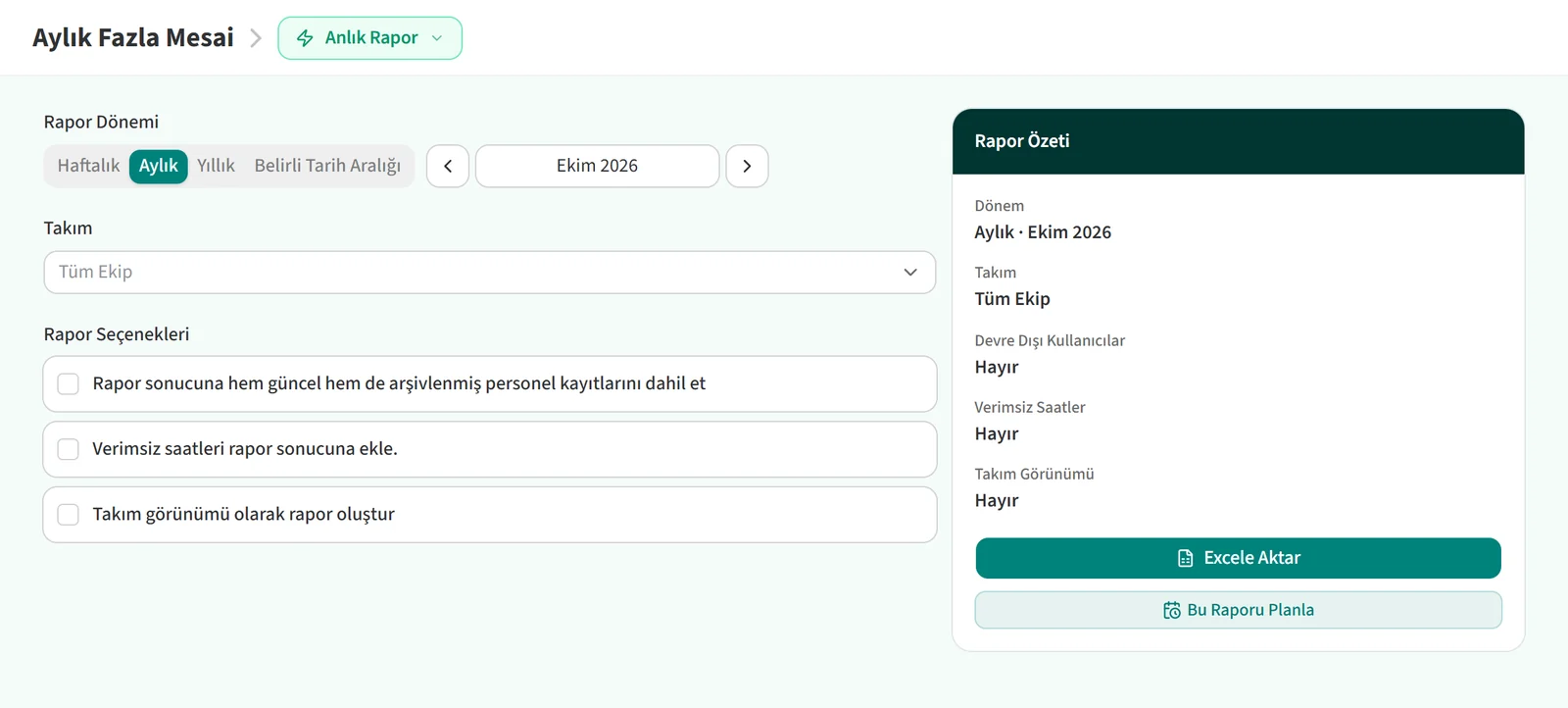
Task: Click the 'Rapor Seçenekleri' section heading
Action: click(117, 334)
